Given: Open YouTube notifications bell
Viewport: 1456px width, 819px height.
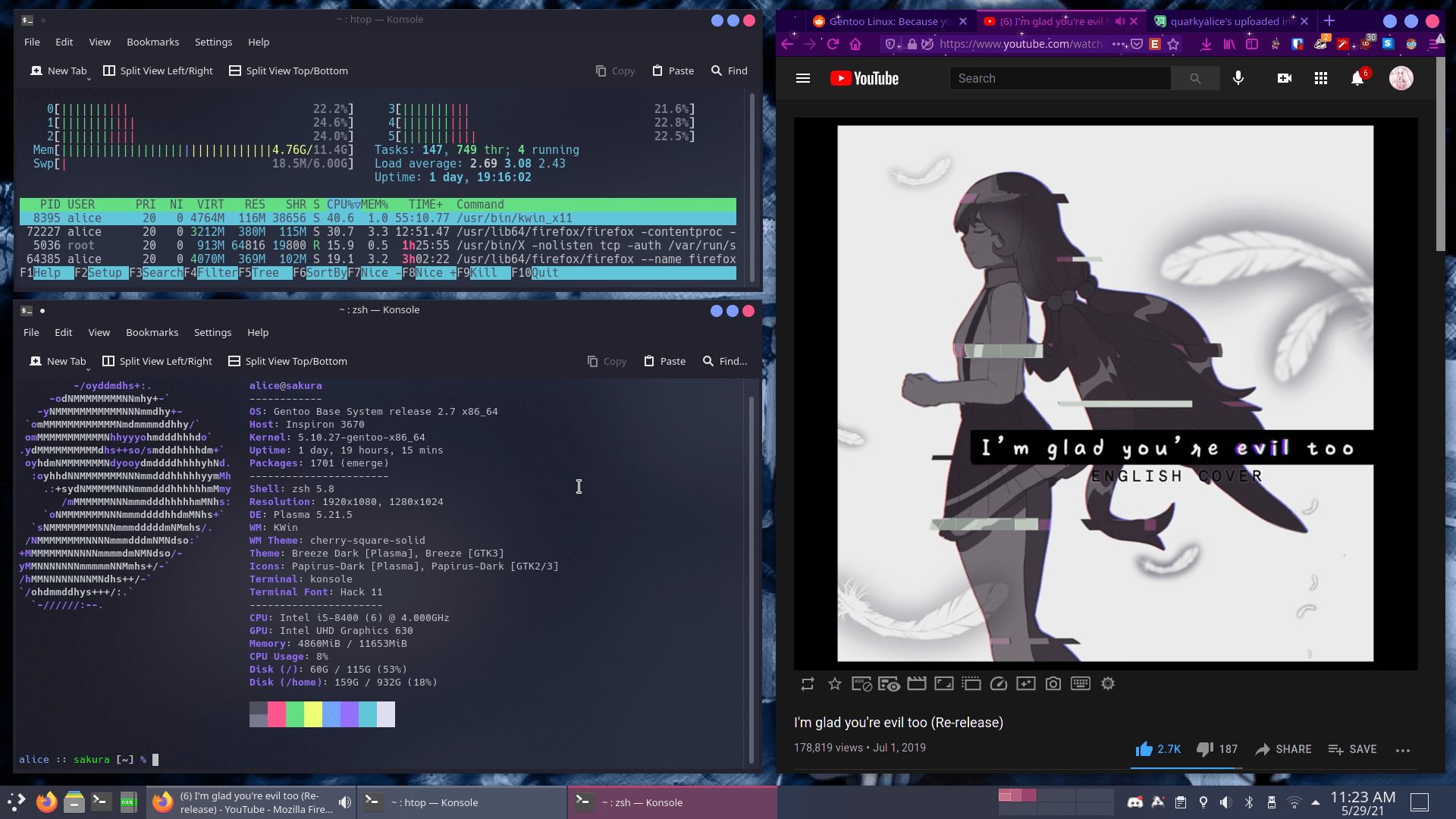Looking at the screenshot, I should click(1357, 78).
